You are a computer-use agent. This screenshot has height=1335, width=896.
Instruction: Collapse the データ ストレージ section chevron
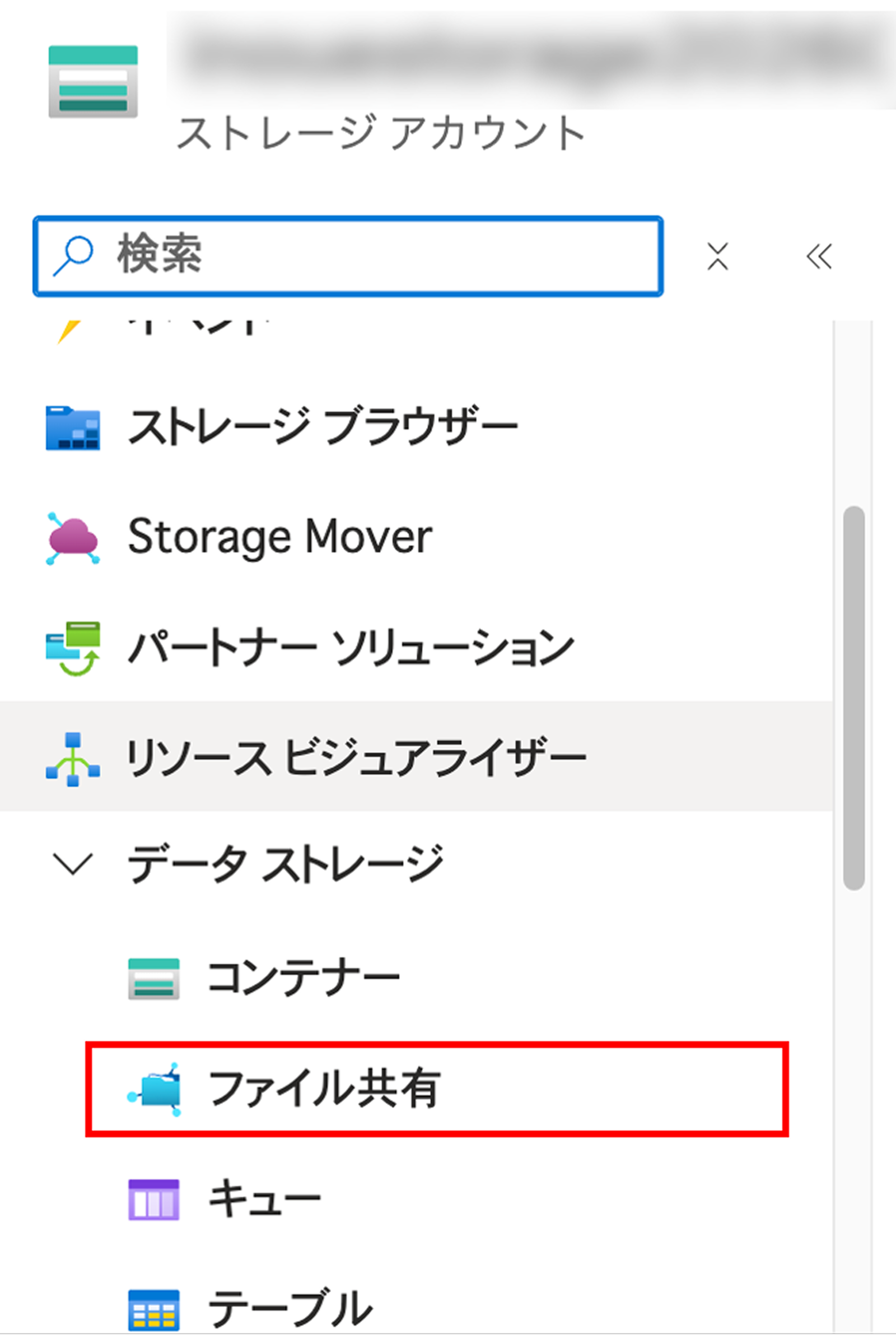(x=73, y=863)
